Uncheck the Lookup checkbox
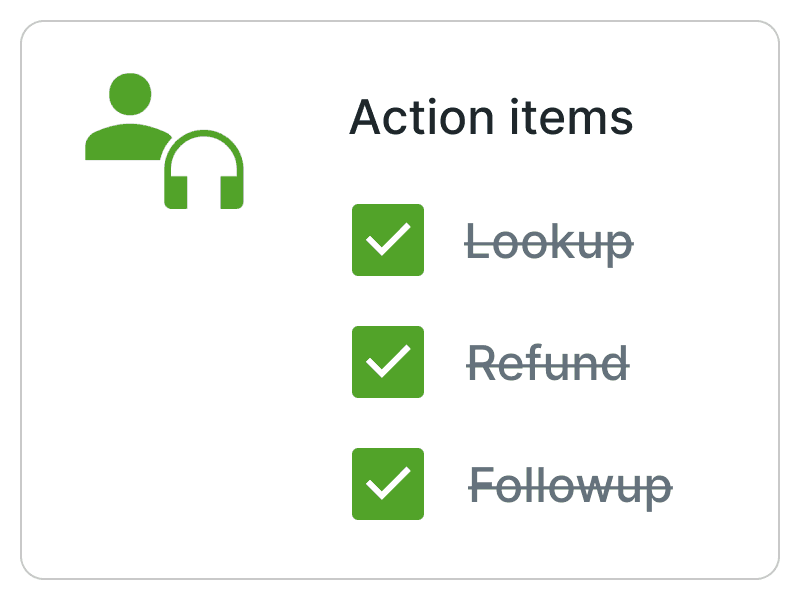The width and height of the screenshot is (800, 600). click(388, 240)
